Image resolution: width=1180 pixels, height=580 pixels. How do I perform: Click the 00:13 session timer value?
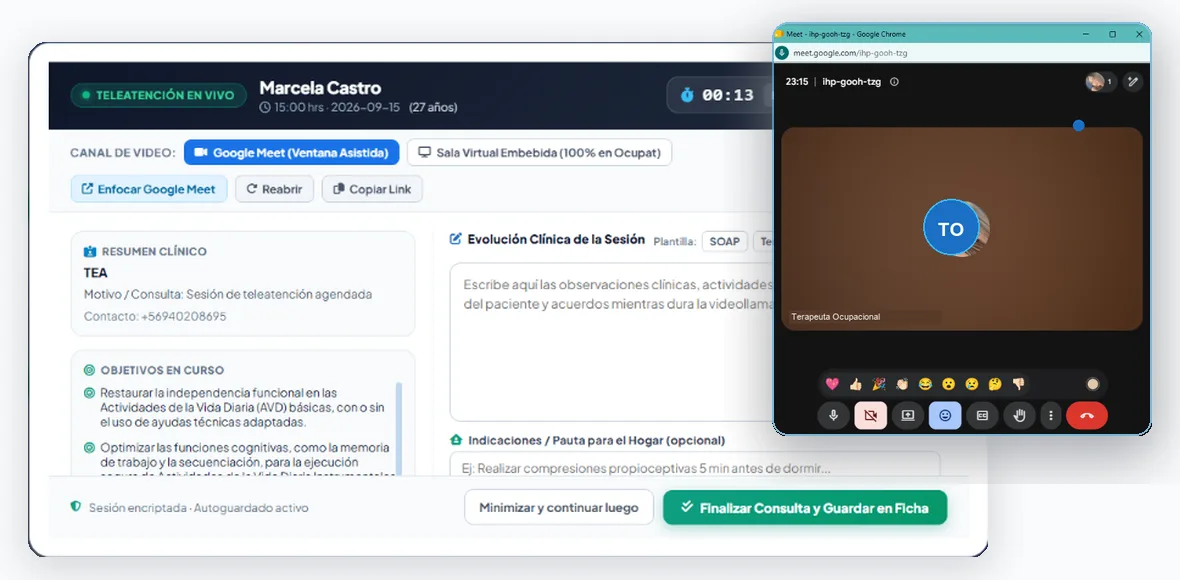[x=728, y=96]
